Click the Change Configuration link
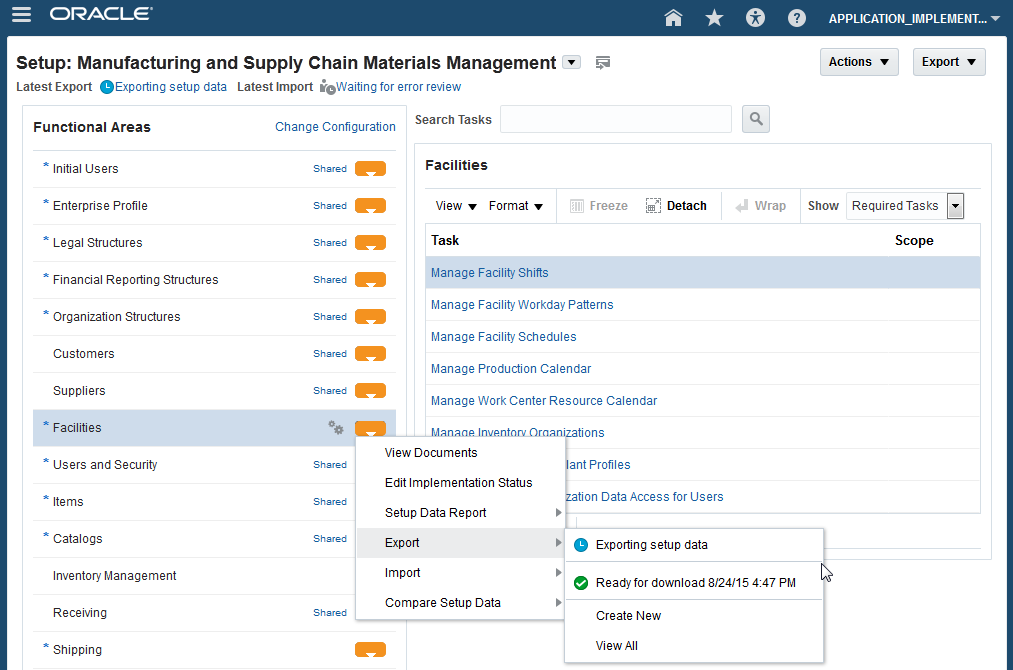The image size is (1013, 670). pos(335,127)
